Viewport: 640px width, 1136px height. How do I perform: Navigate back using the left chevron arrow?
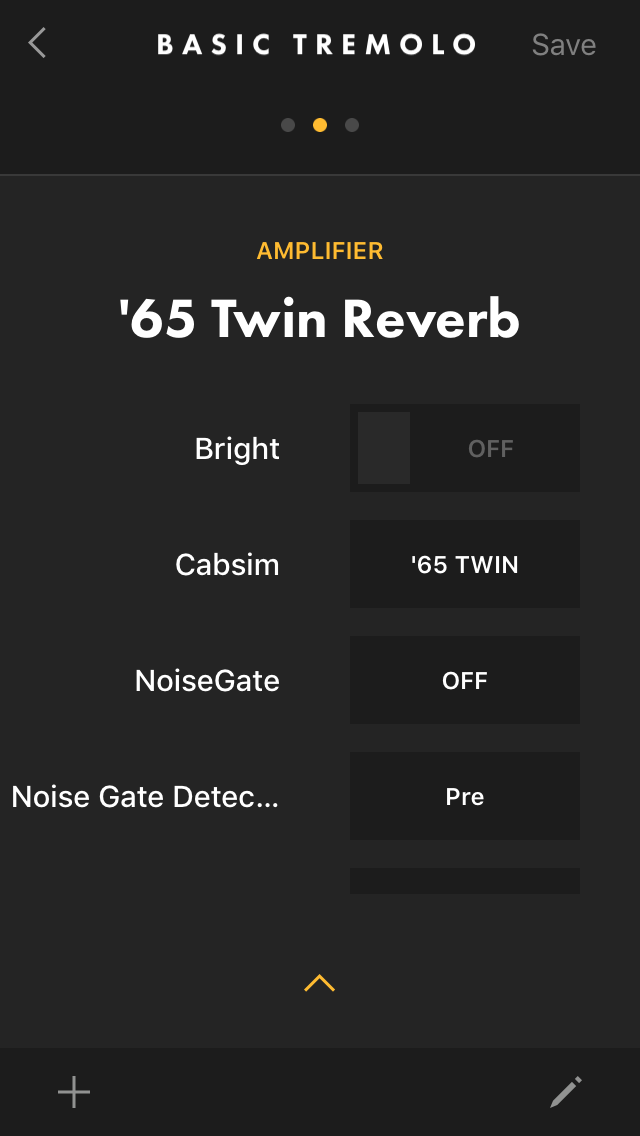(36, 43)
